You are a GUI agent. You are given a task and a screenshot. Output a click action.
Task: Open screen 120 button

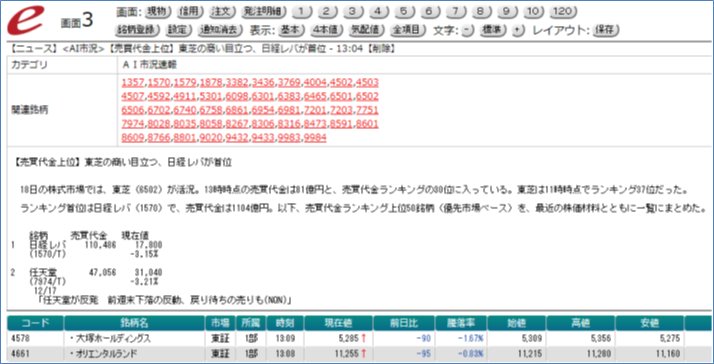tap(563, 12)
